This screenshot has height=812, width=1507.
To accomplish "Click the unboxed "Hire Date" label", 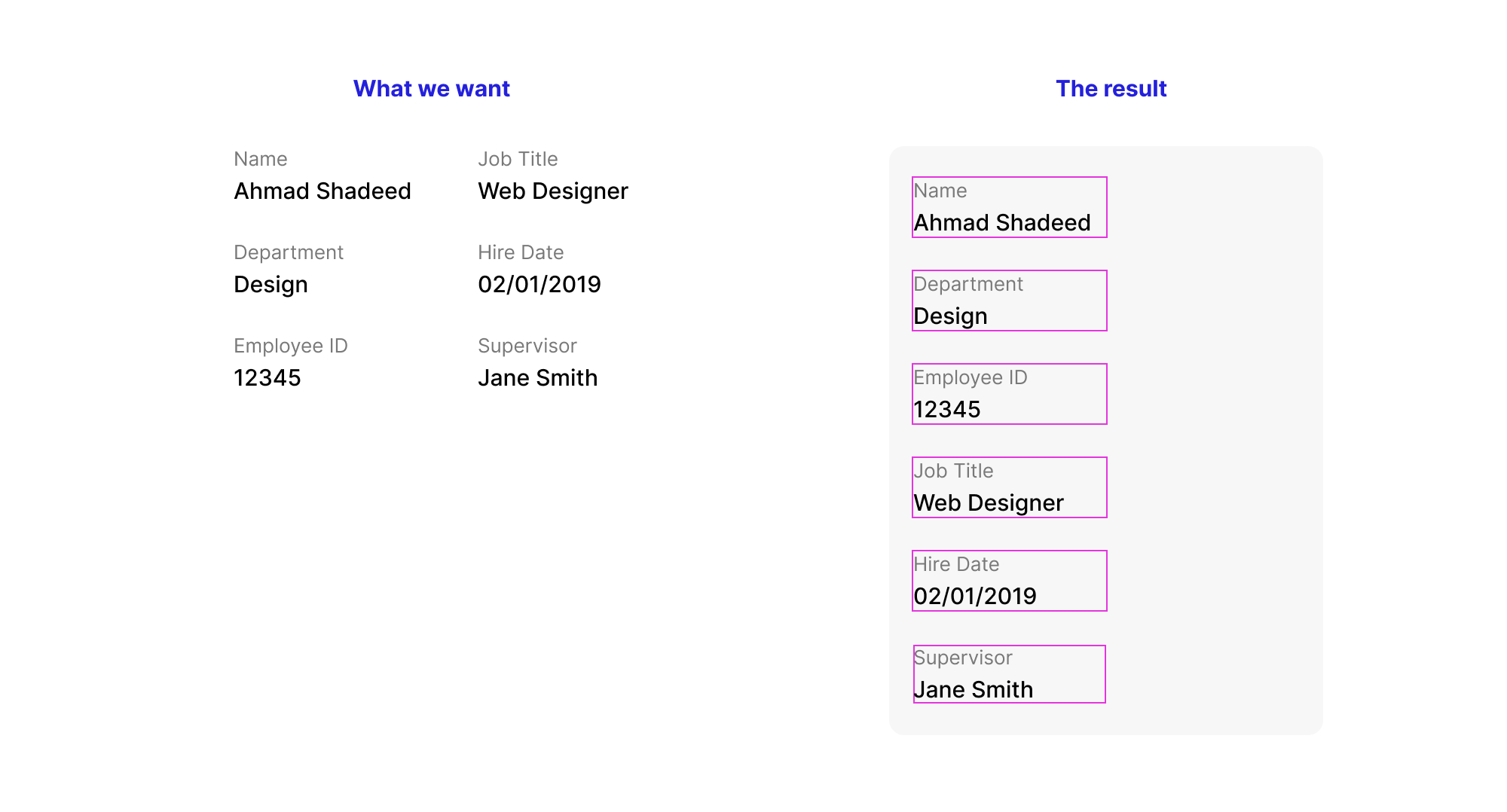I will click(x=521, y=252).
